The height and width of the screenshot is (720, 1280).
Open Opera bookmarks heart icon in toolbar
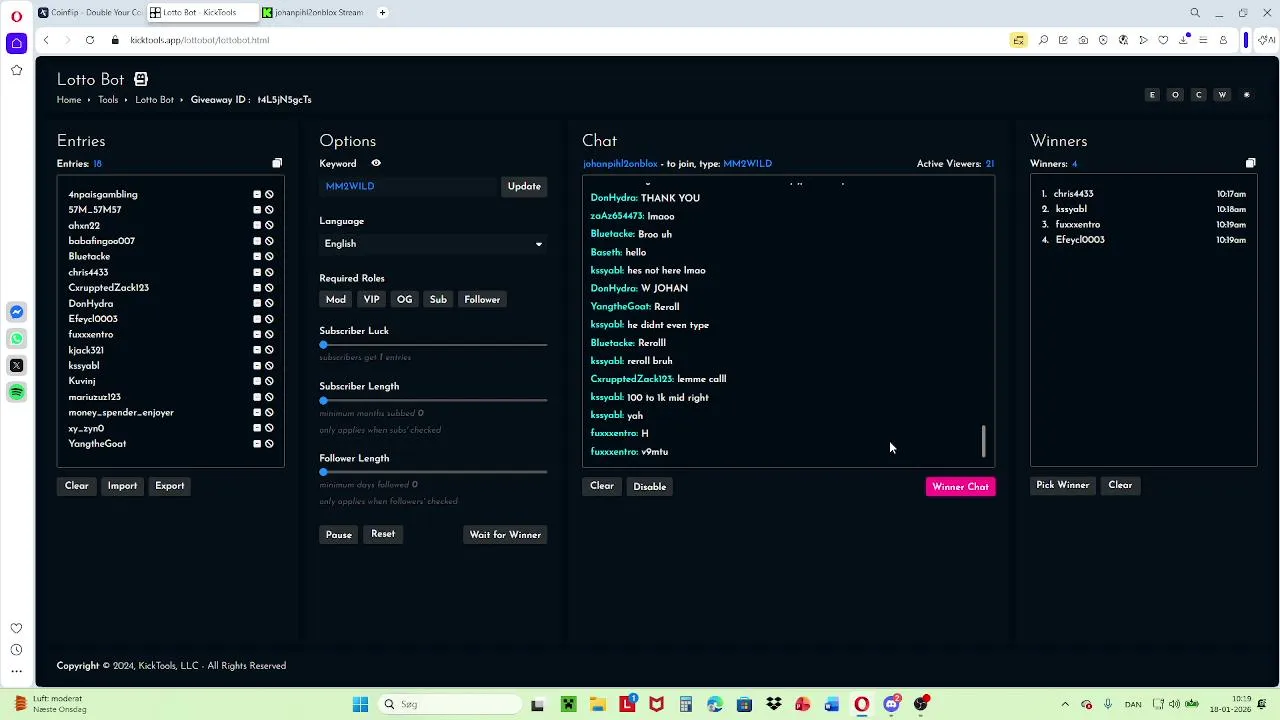coord(1163,40)
